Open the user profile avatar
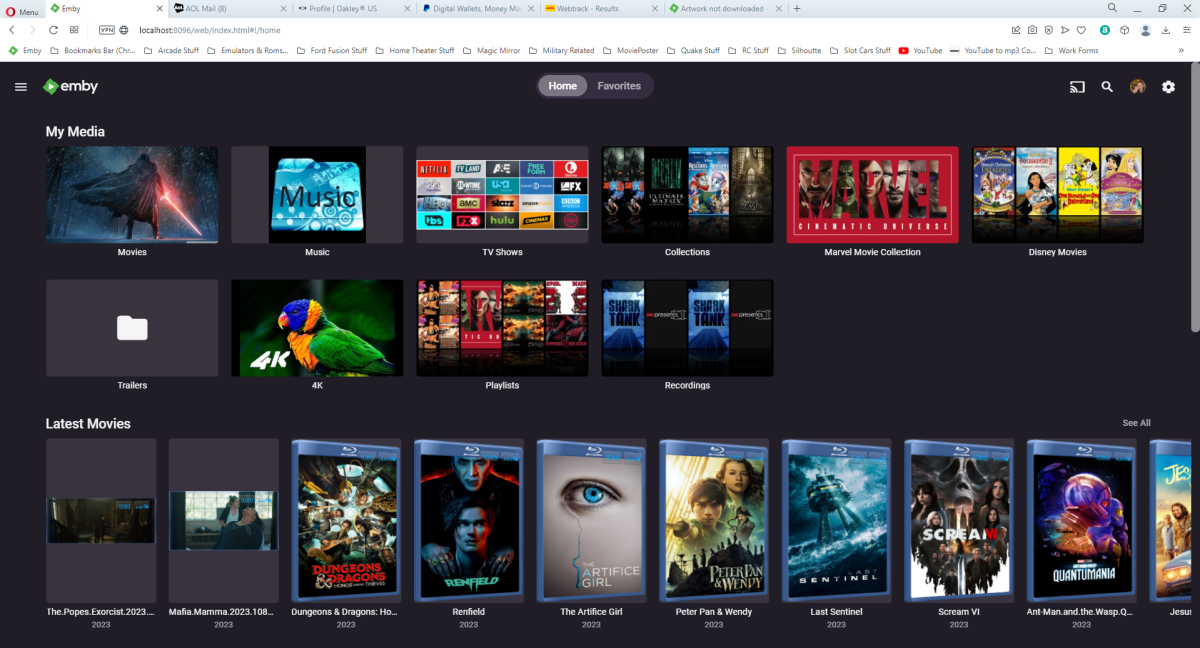 click(x=1138, y=87)
